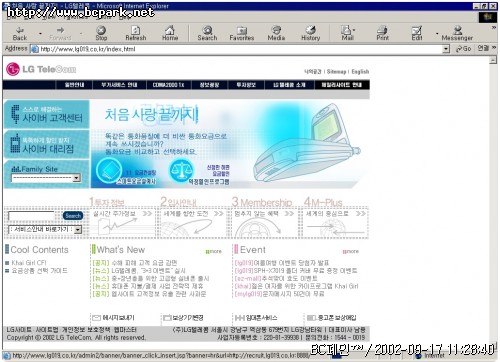The image size is (500, 362).
Task: Click the Go button beside the address bar
Action: click(464, 49)
